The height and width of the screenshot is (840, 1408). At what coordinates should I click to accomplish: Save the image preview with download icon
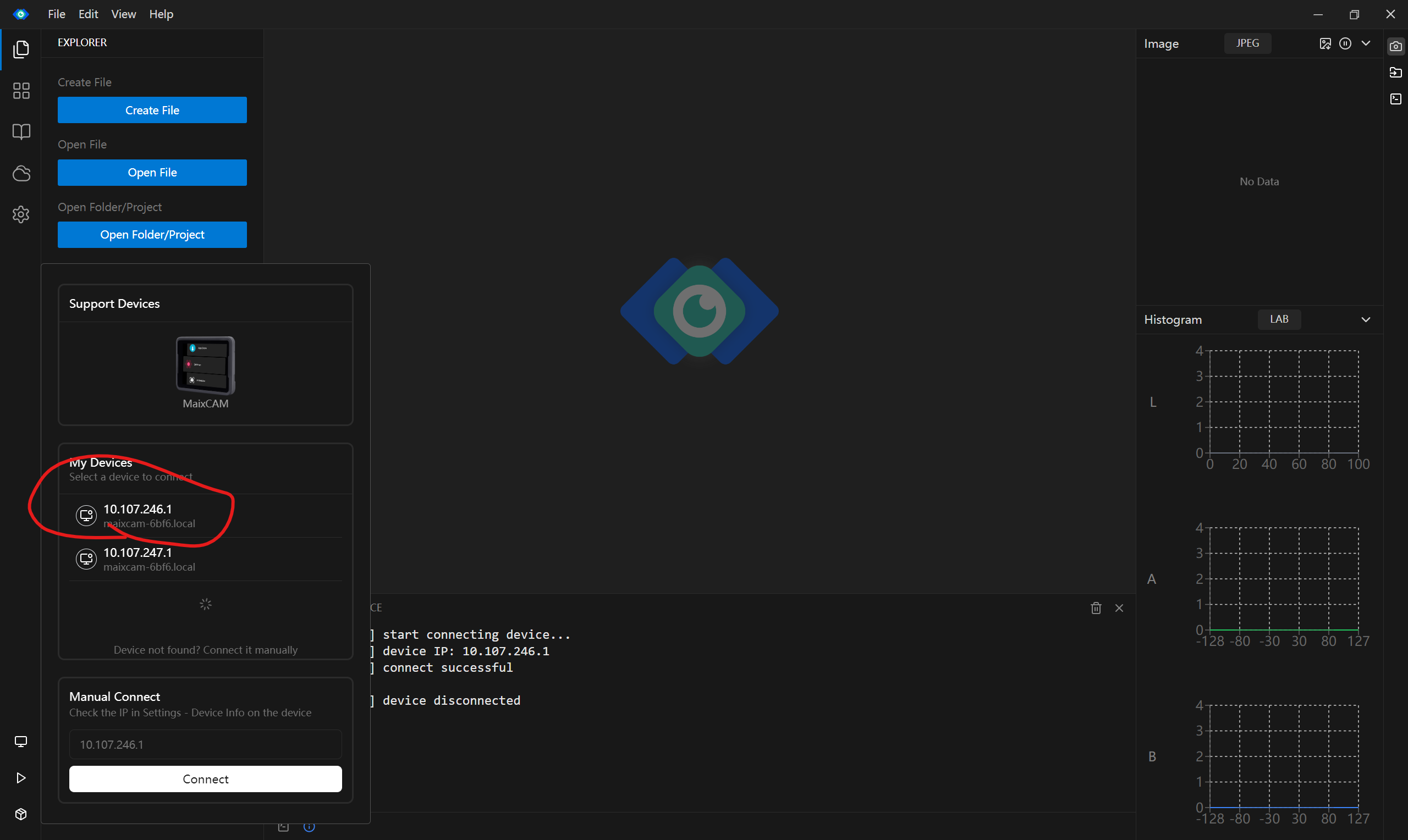(1325, 43)
